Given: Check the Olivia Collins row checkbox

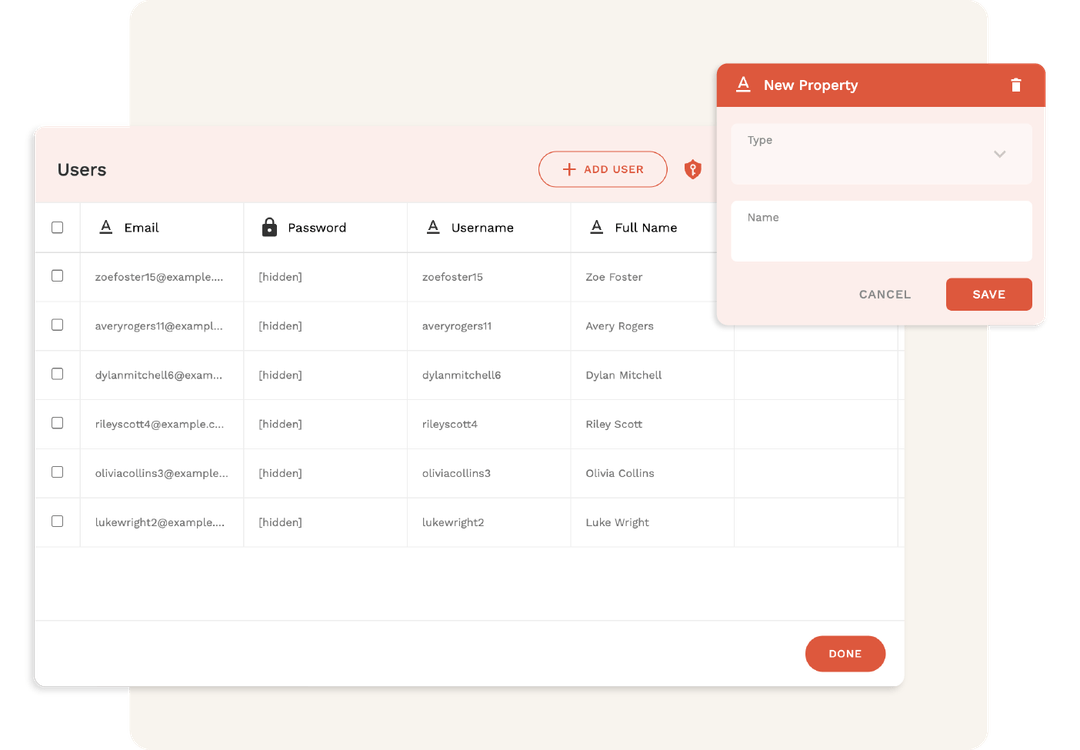Looking at the screenshot, I should click(x=57, y=472).
